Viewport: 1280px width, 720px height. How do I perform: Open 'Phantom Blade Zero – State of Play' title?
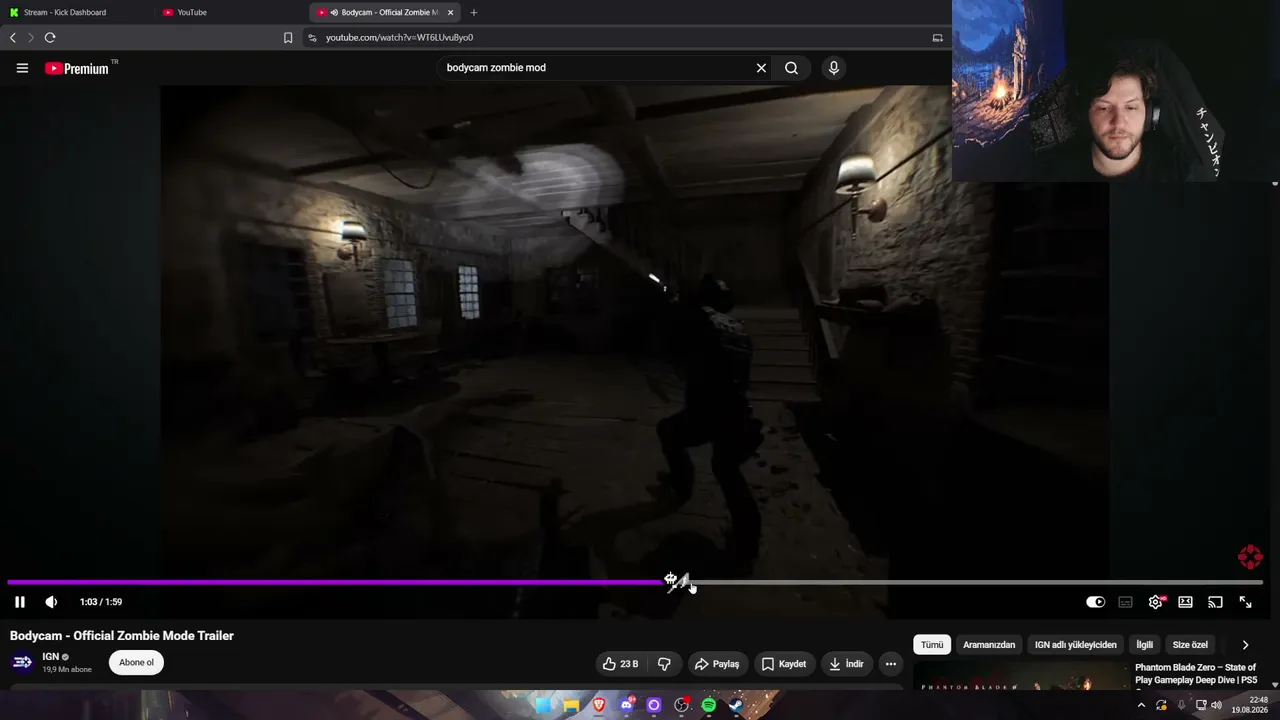[x=1196, y=674]
